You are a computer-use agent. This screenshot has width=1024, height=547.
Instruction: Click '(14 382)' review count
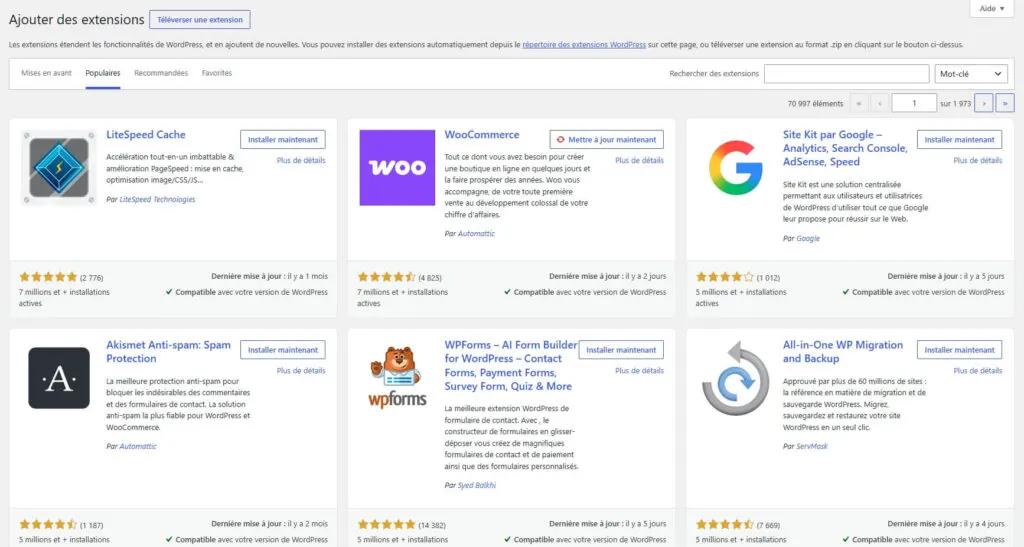(x=432, y=525)
